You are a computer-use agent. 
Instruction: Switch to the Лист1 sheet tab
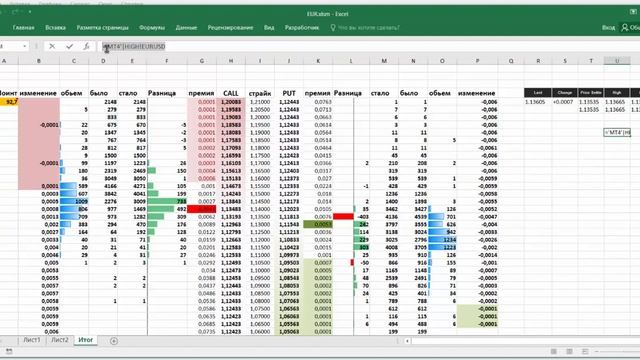[x=32, y=340]
